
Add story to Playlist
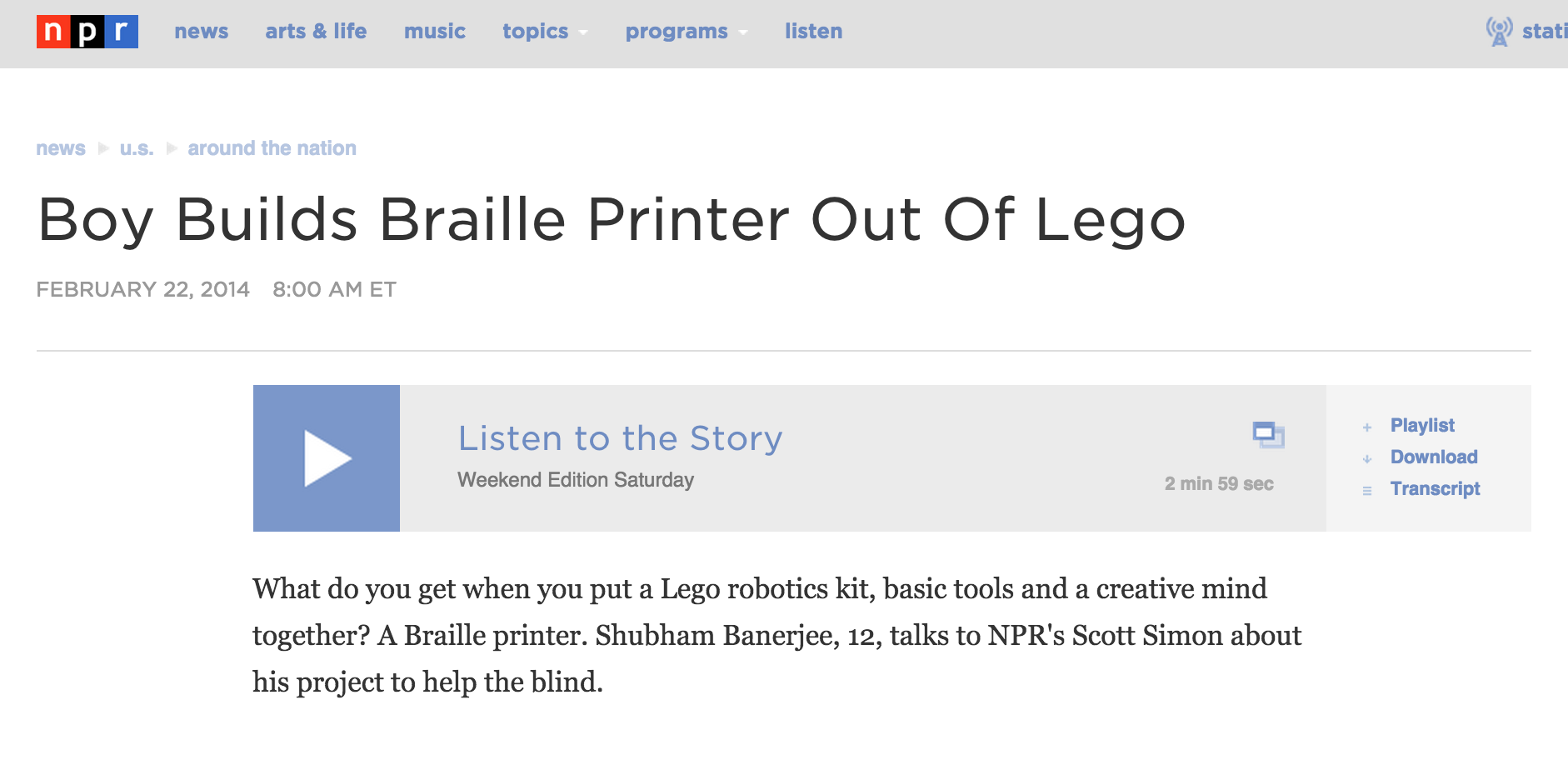[1422, 426]
